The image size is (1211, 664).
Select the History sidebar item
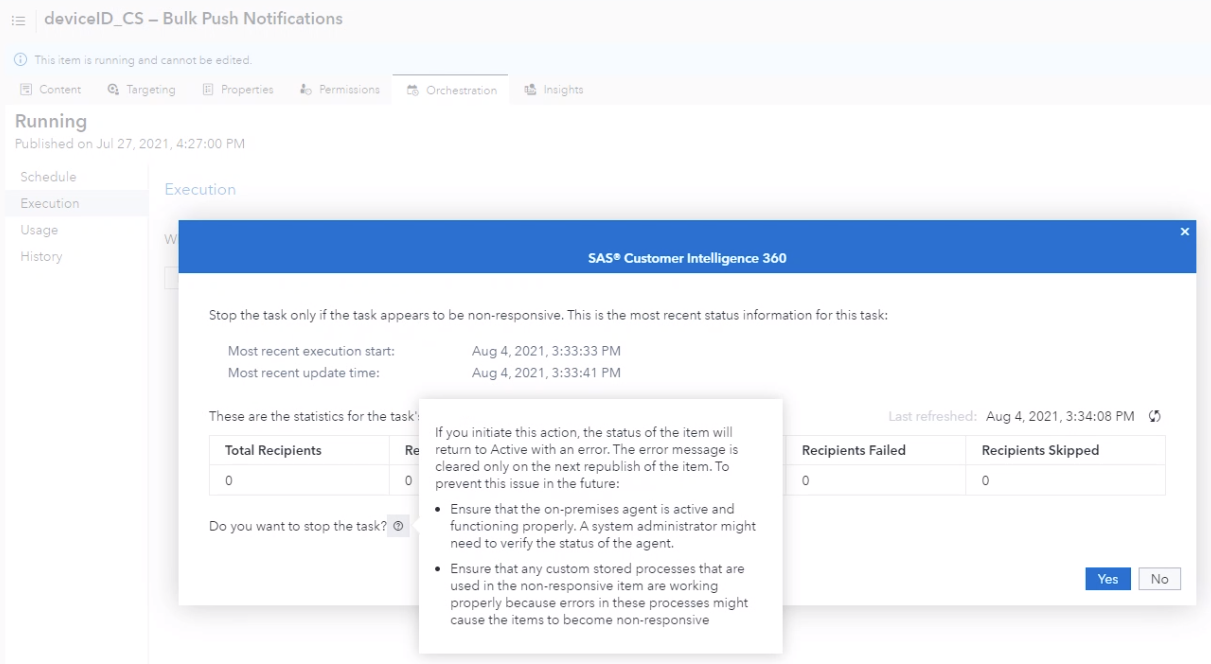40,256
